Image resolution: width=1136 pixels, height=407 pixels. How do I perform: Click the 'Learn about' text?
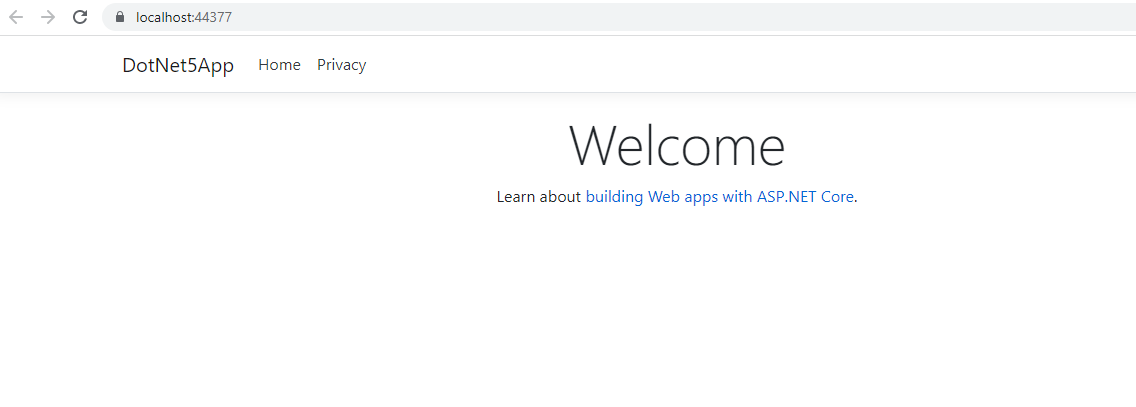coord(538,196)
